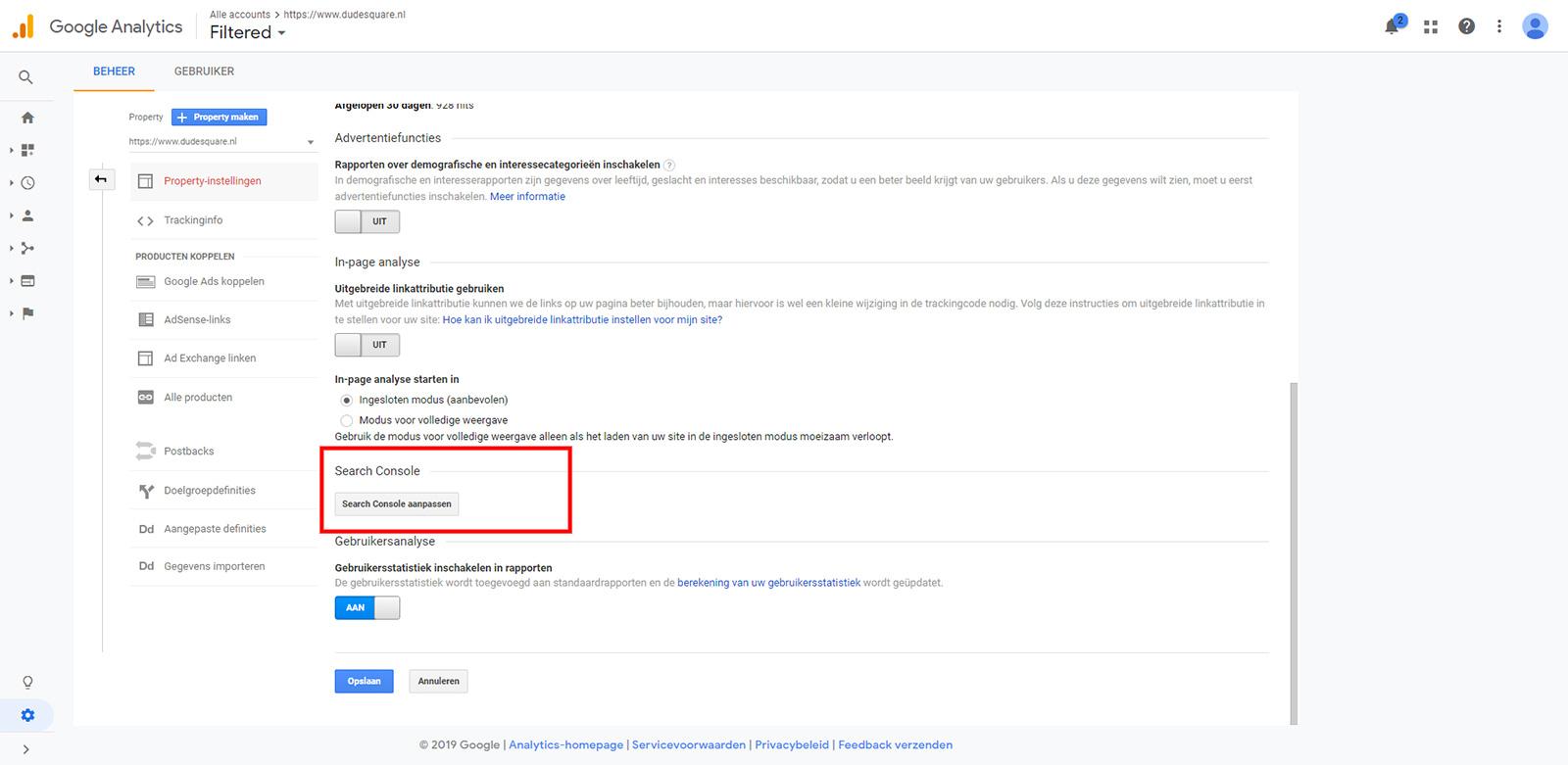Click Search Console aanpassen button
1568x765 pixels.
point(397,504)
